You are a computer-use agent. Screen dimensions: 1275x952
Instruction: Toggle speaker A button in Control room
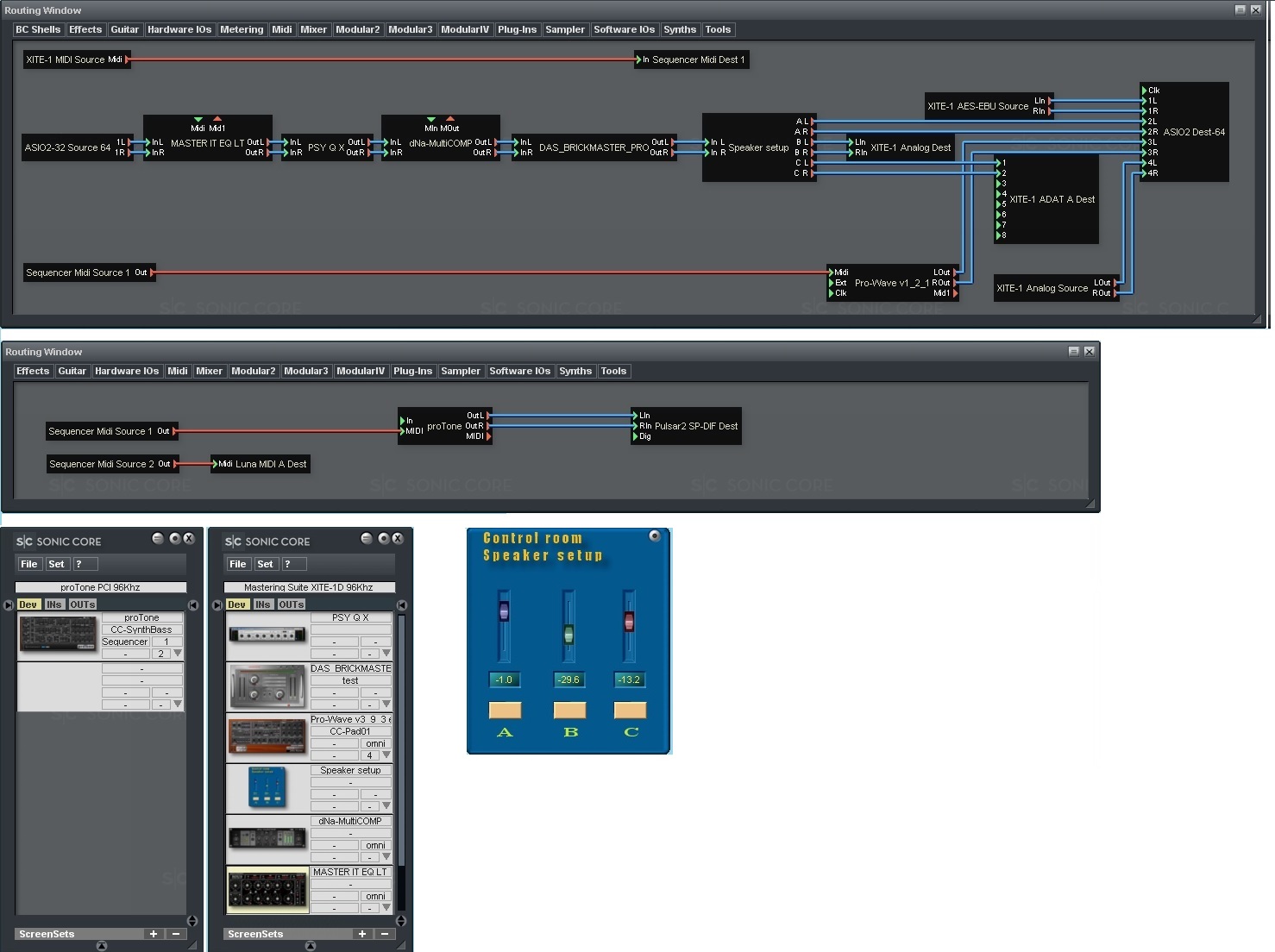click(x=505, y=710)
